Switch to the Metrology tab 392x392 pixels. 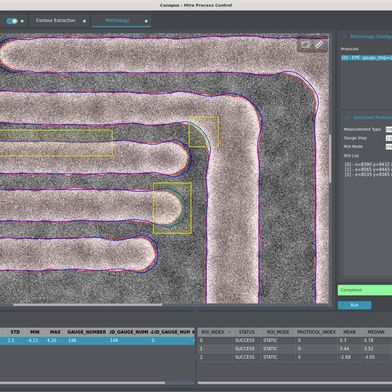(117, 21)
